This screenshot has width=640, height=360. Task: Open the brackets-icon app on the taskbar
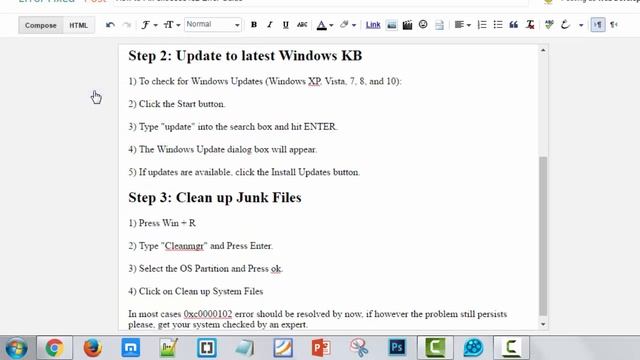coord(207,348)
